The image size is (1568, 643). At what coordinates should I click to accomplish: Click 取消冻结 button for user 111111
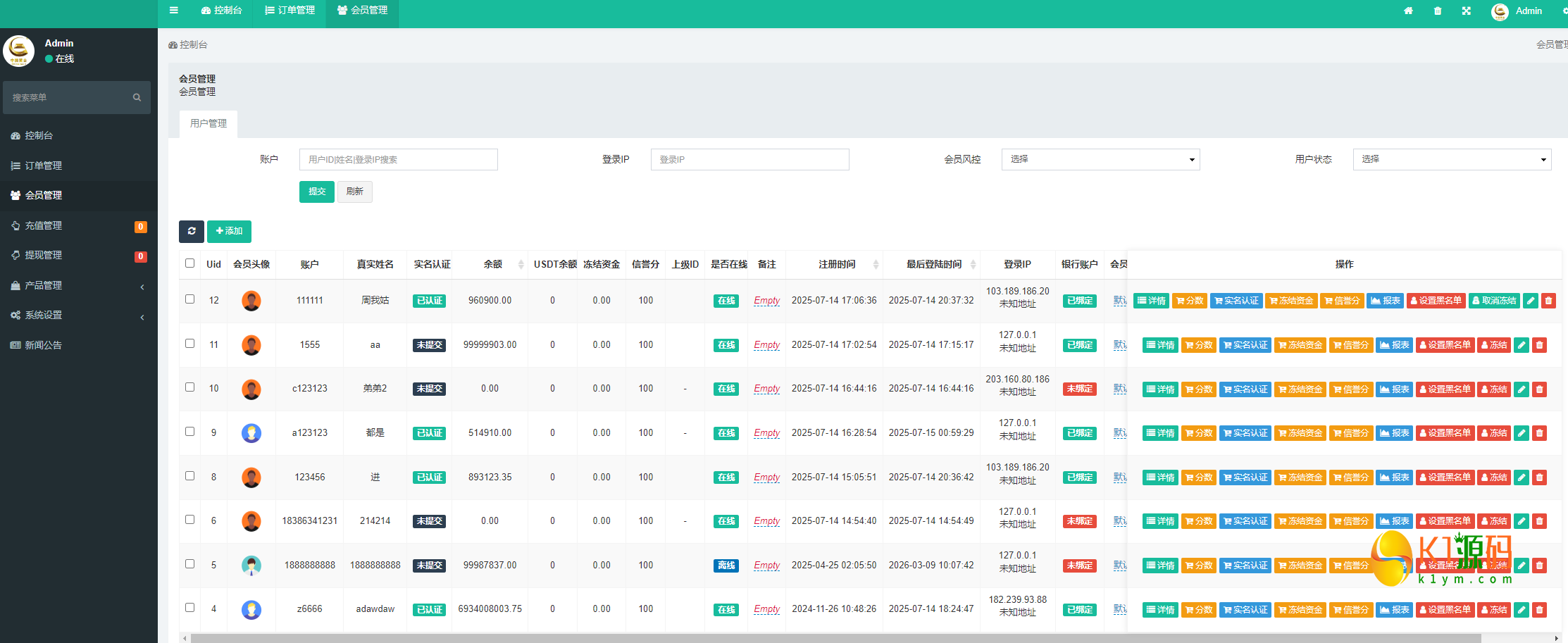coord(1494,301)
